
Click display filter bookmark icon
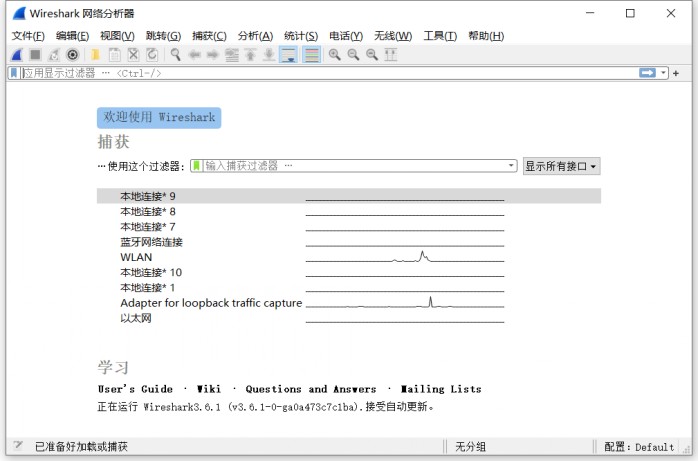pos(14,73)
